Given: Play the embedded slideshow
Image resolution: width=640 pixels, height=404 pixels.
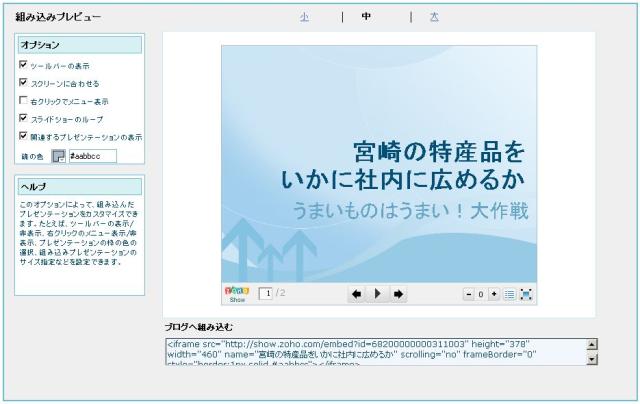Looking at the screenshot, I should point(377,294).
